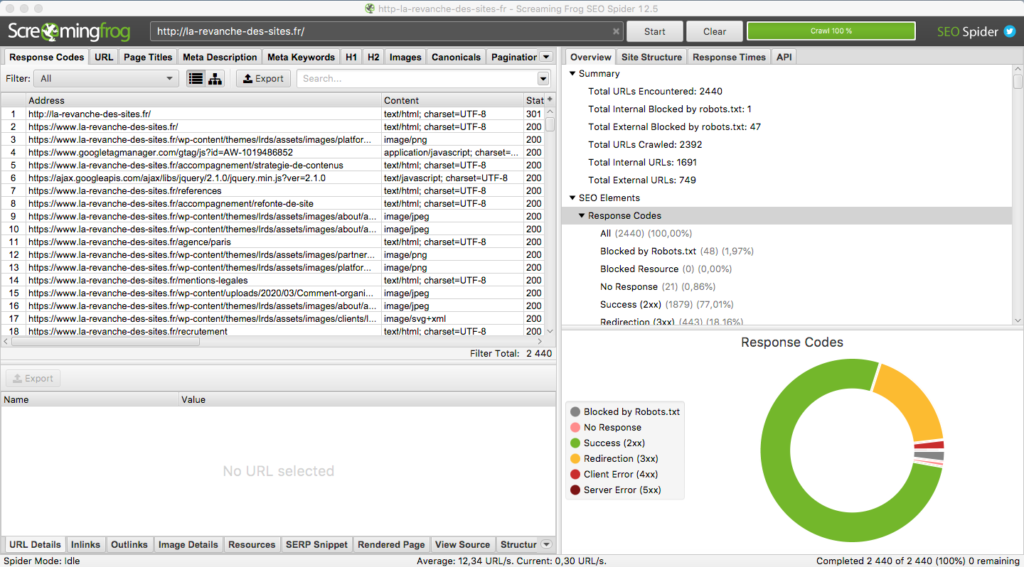Open the Canonicals tab

click(456, 57)
